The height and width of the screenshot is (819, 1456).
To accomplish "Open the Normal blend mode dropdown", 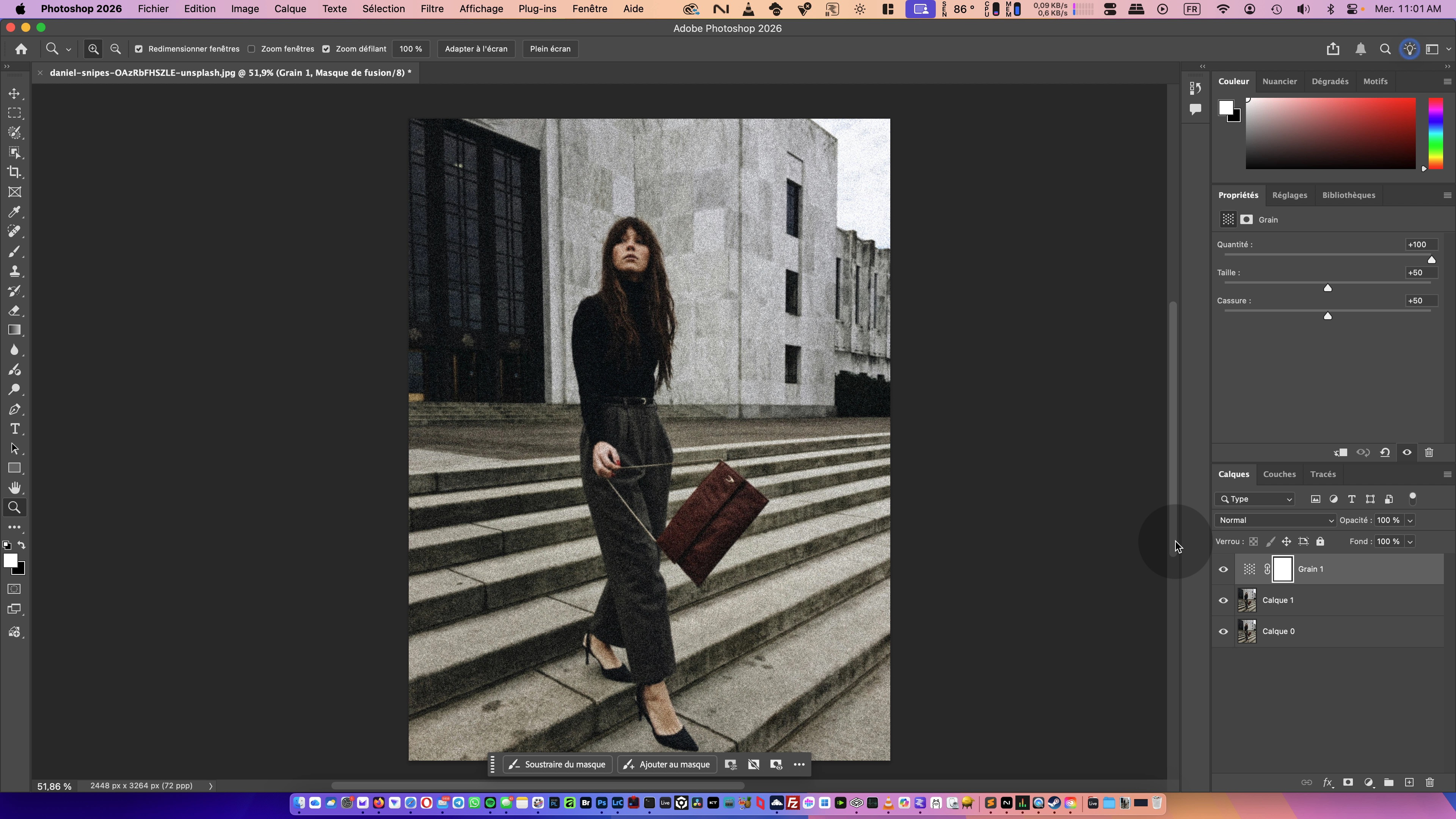I will click(1275, 520).
